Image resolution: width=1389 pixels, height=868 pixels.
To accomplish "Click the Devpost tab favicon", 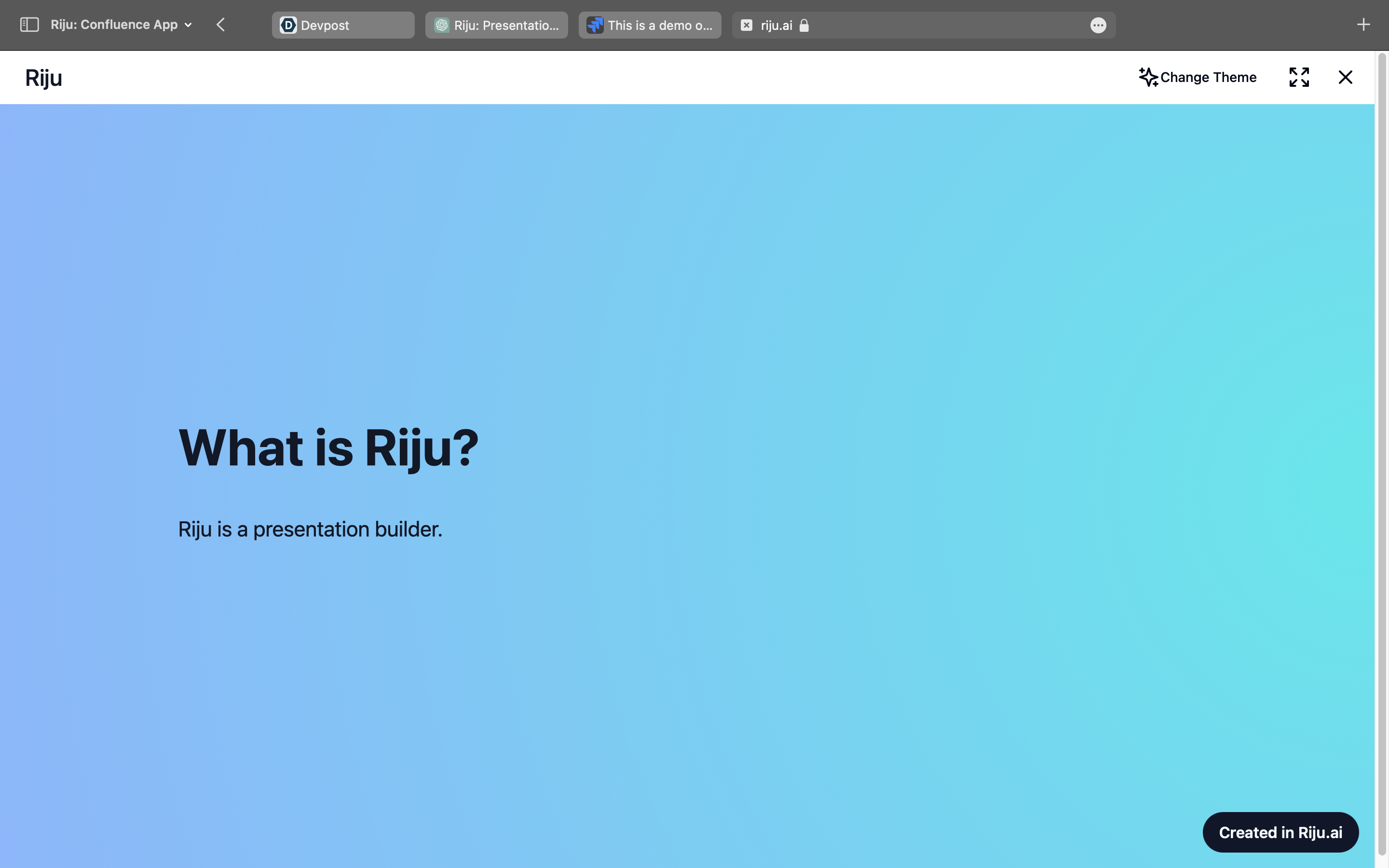I will 288,25.
